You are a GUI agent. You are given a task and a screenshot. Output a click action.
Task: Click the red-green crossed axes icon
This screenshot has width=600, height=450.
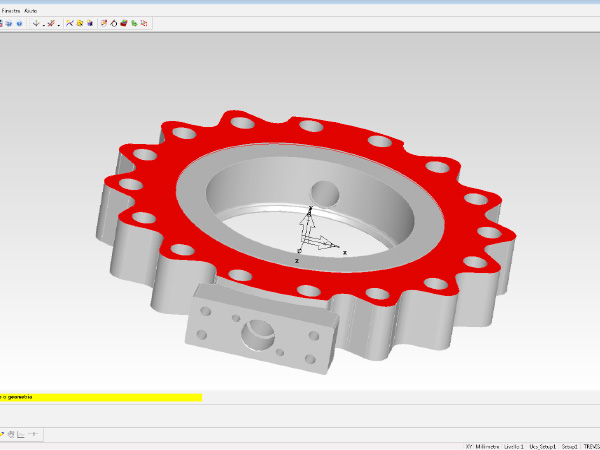(x=50, y=22)
